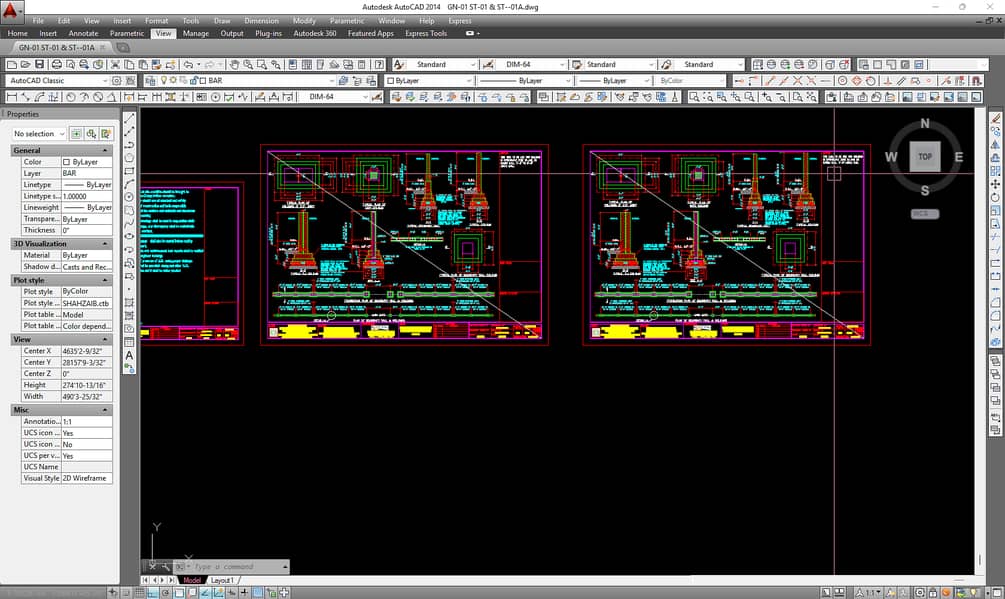Switch to the Model tab
Screen dimensions: 1005x599
point(192,580)
